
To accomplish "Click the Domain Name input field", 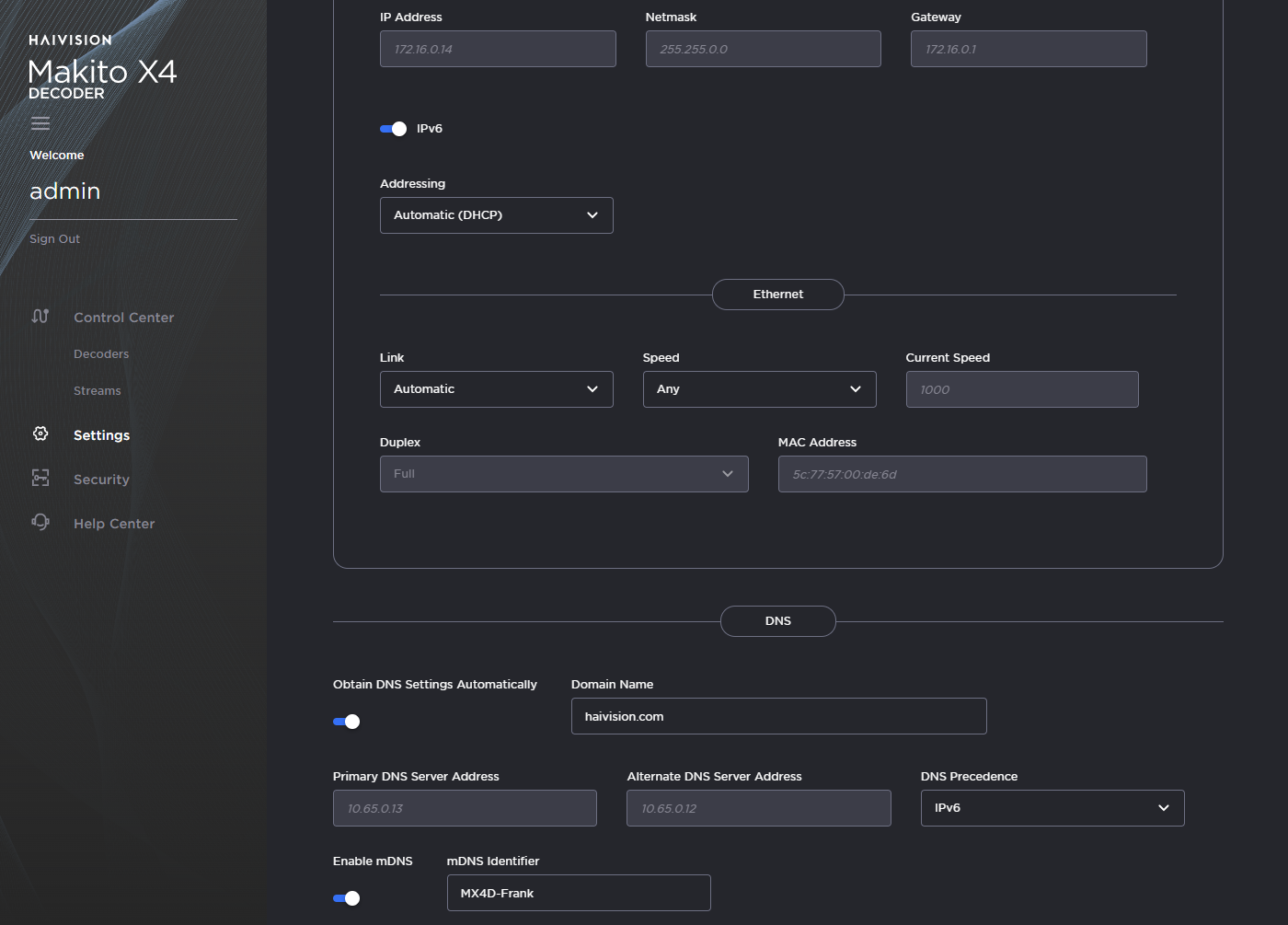I will (x=777, y=715).
